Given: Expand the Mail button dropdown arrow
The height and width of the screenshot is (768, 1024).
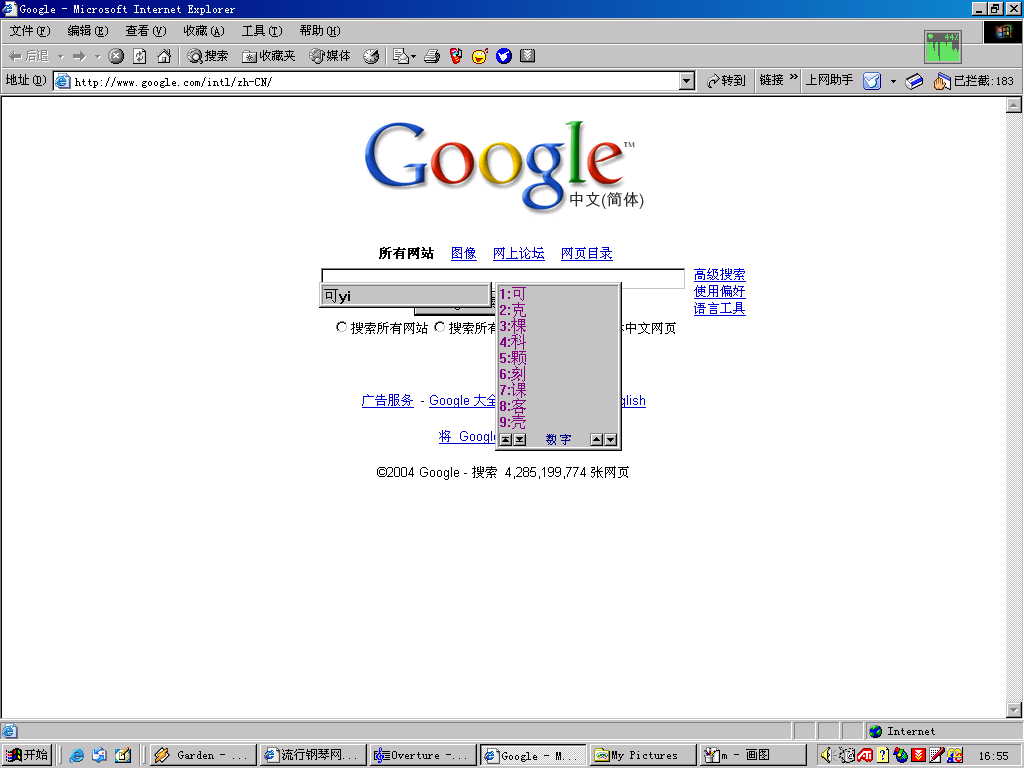Looking at the screenshot, I should [x=413, y=57].
